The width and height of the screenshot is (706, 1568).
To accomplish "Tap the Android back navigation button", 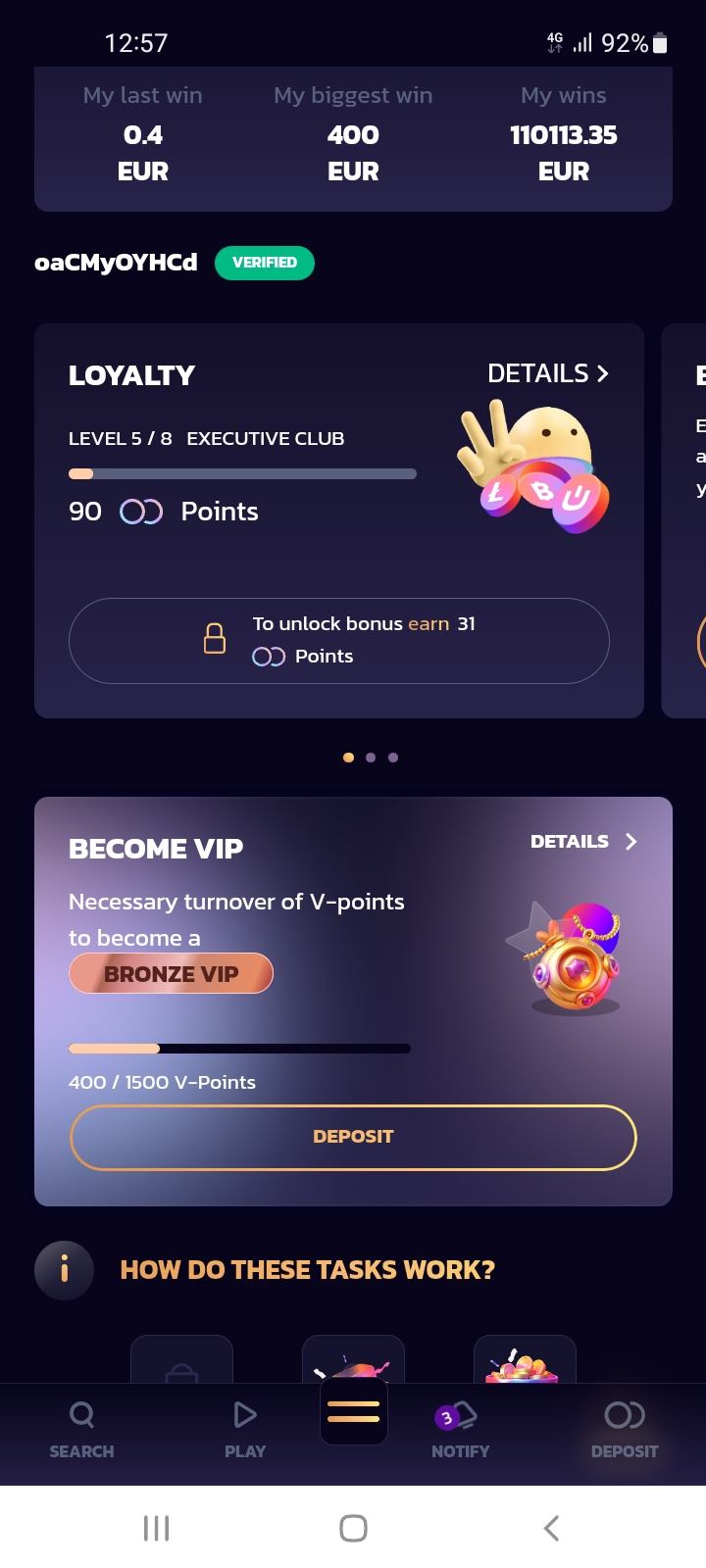I will 551,1528.
